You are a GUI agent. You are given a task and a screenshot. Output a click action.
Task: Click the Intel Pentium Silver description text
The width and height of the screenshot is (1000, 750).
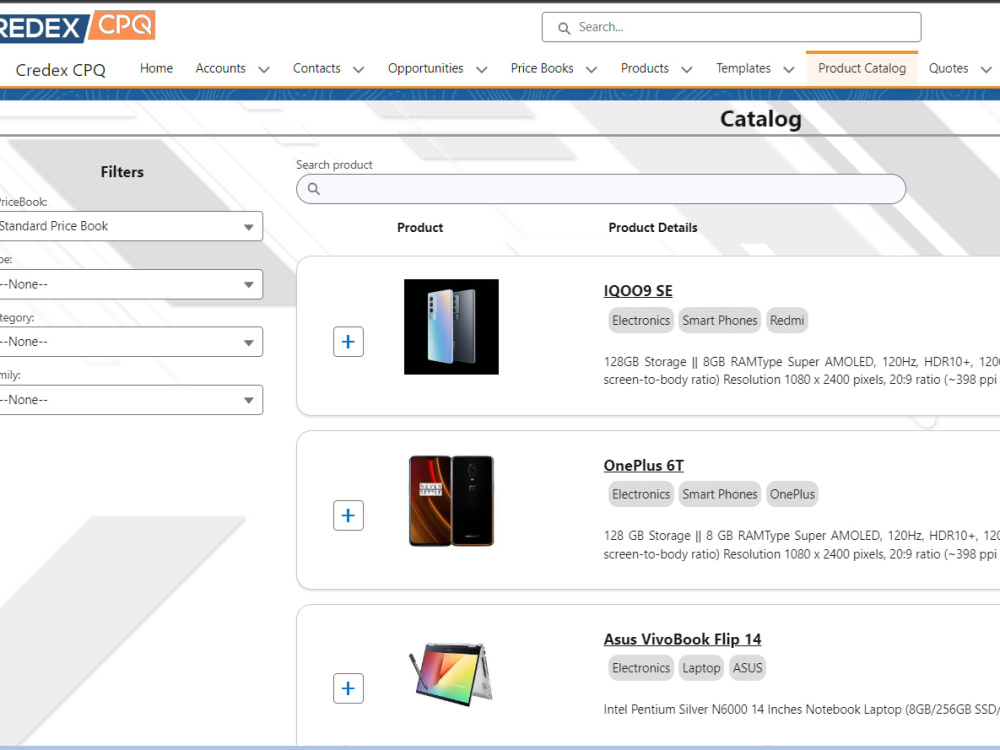(x=801, y=709)
